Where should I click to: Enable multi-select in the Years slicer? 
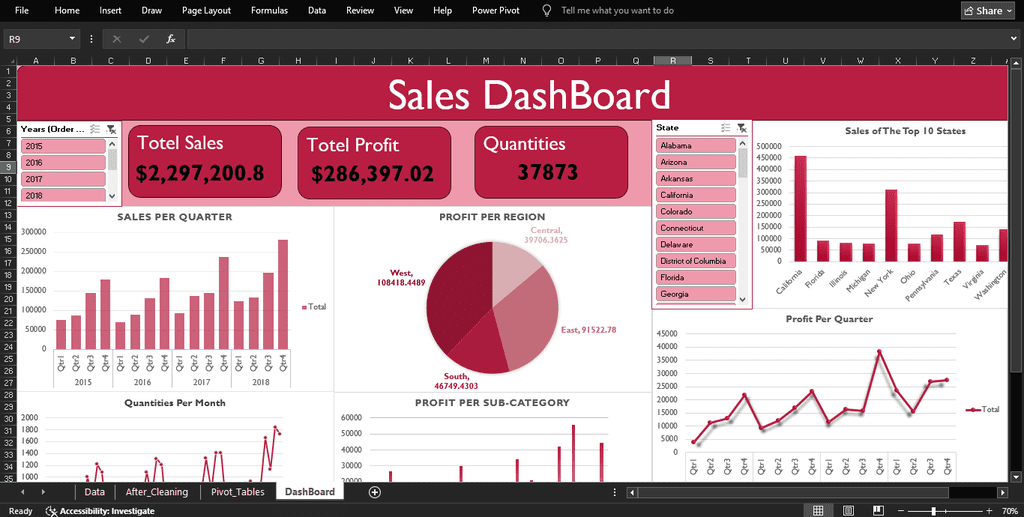tap(95, 129)
